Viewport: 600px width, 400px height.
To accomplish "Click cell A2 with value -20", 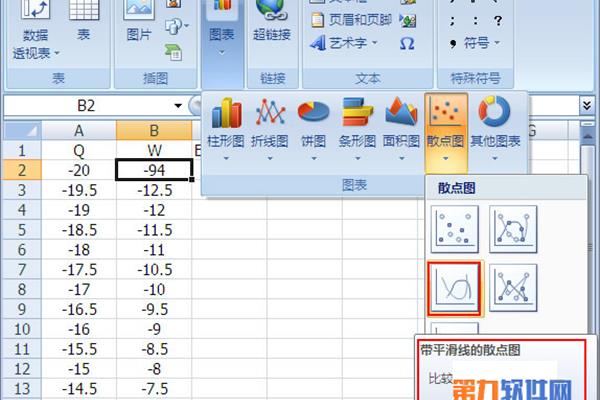I will coord(79,170).
